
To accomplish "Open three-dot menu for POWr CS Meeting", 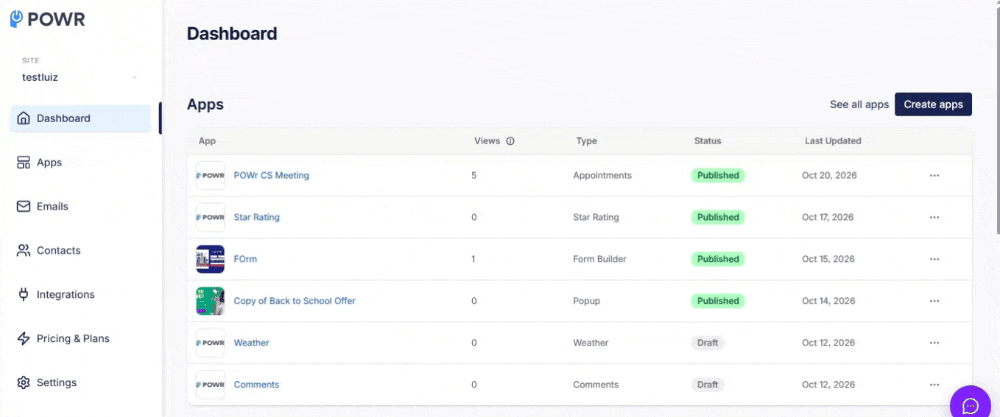I will click(x=934, y=175).
